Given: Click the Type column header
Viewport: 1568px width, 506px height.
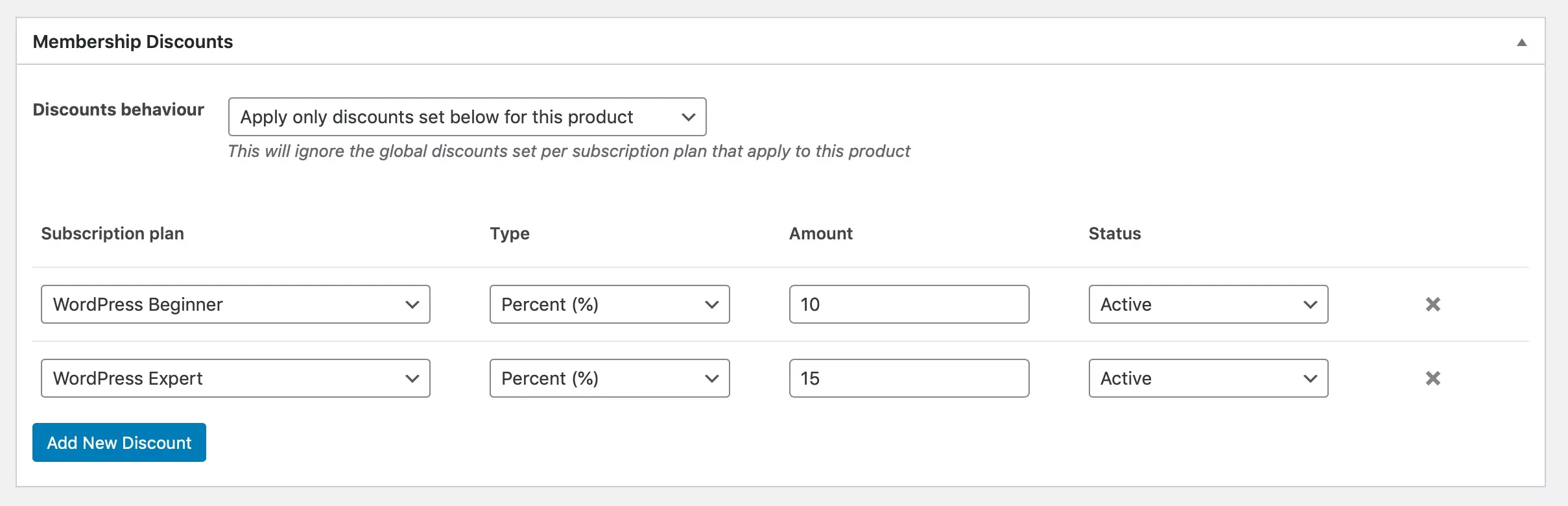Looking at the screenshot, I should (x=510, y=234).
